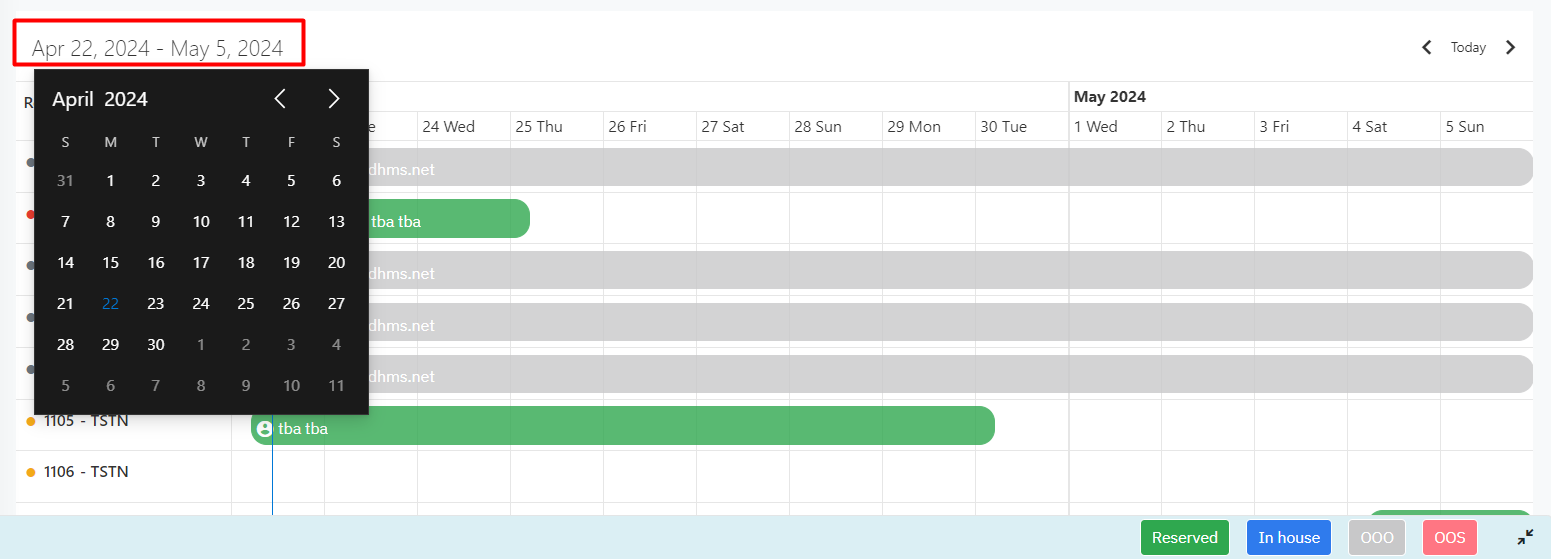
Task: Open the date range picker field
Action: 158,47
